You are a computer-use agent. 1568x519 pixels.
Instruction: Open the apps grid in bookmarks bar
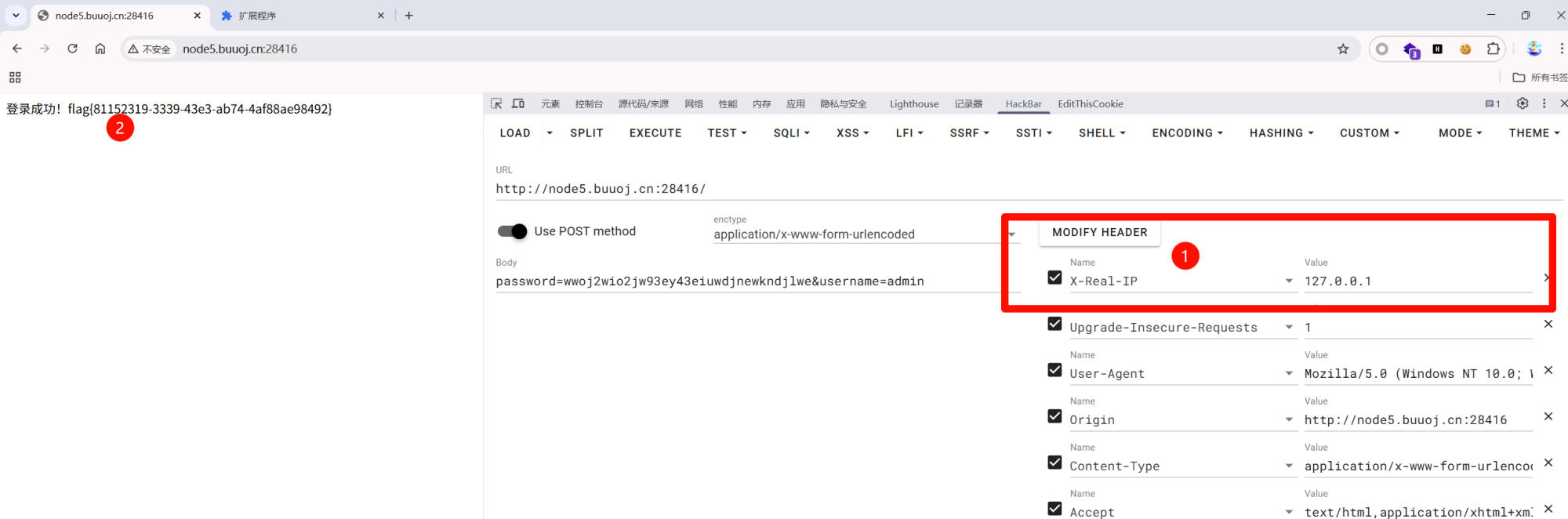[x=15, y=78]
